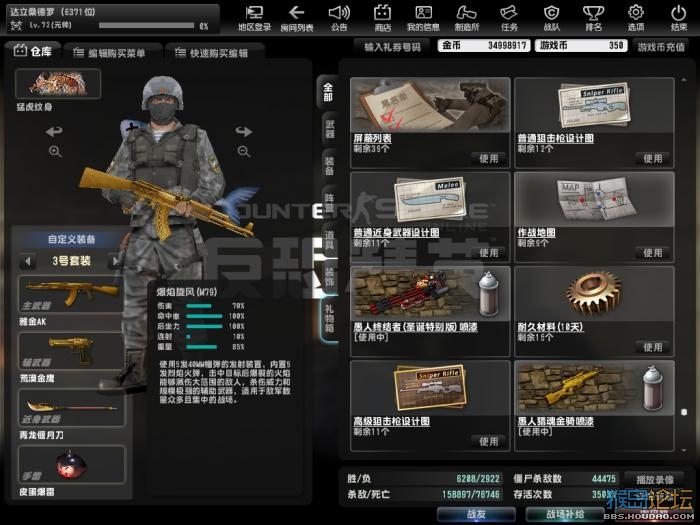Click the 屏蔽列表 item image

430,105
